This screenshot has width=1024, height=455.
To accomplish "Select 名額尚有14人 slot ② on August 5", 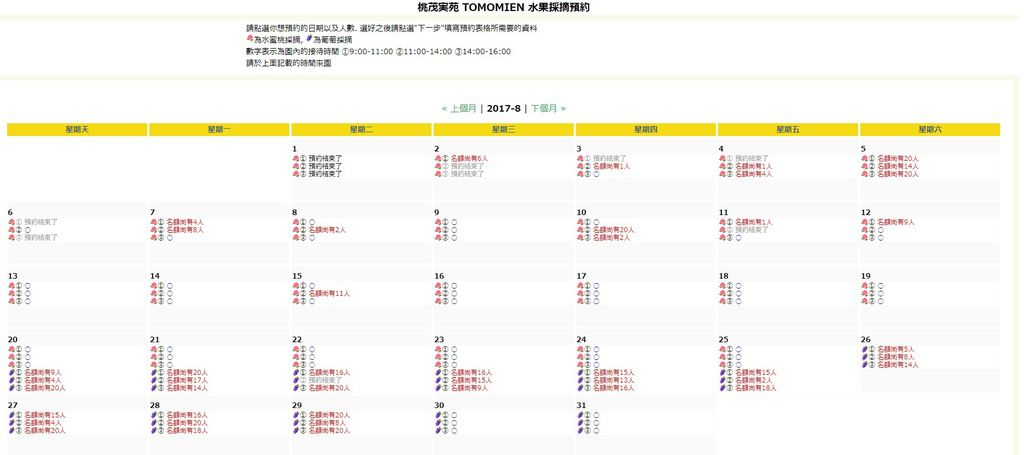I will click(898, 166).
